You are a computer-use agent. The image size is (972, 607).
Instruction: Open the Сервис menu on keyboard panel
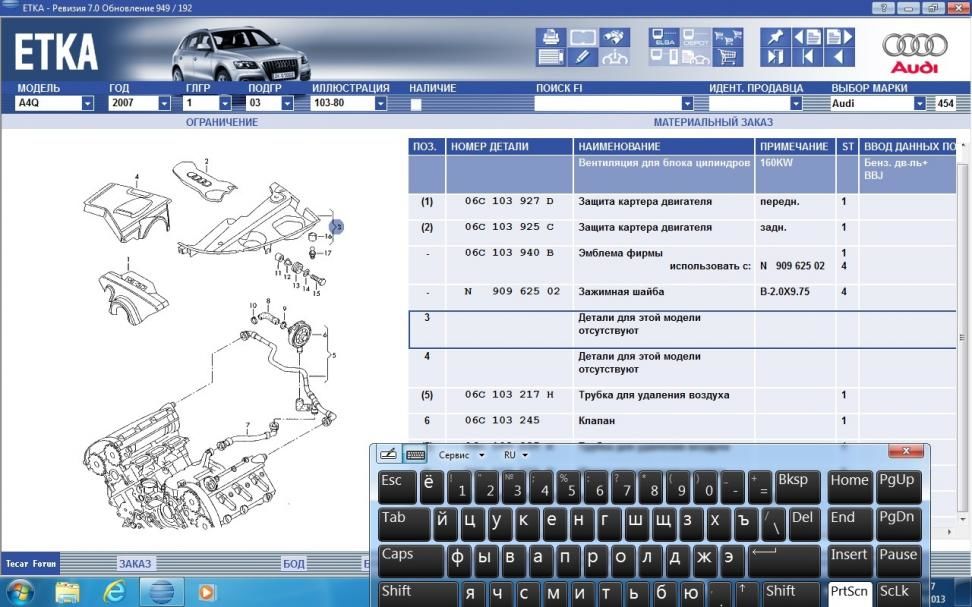point(461,455)
